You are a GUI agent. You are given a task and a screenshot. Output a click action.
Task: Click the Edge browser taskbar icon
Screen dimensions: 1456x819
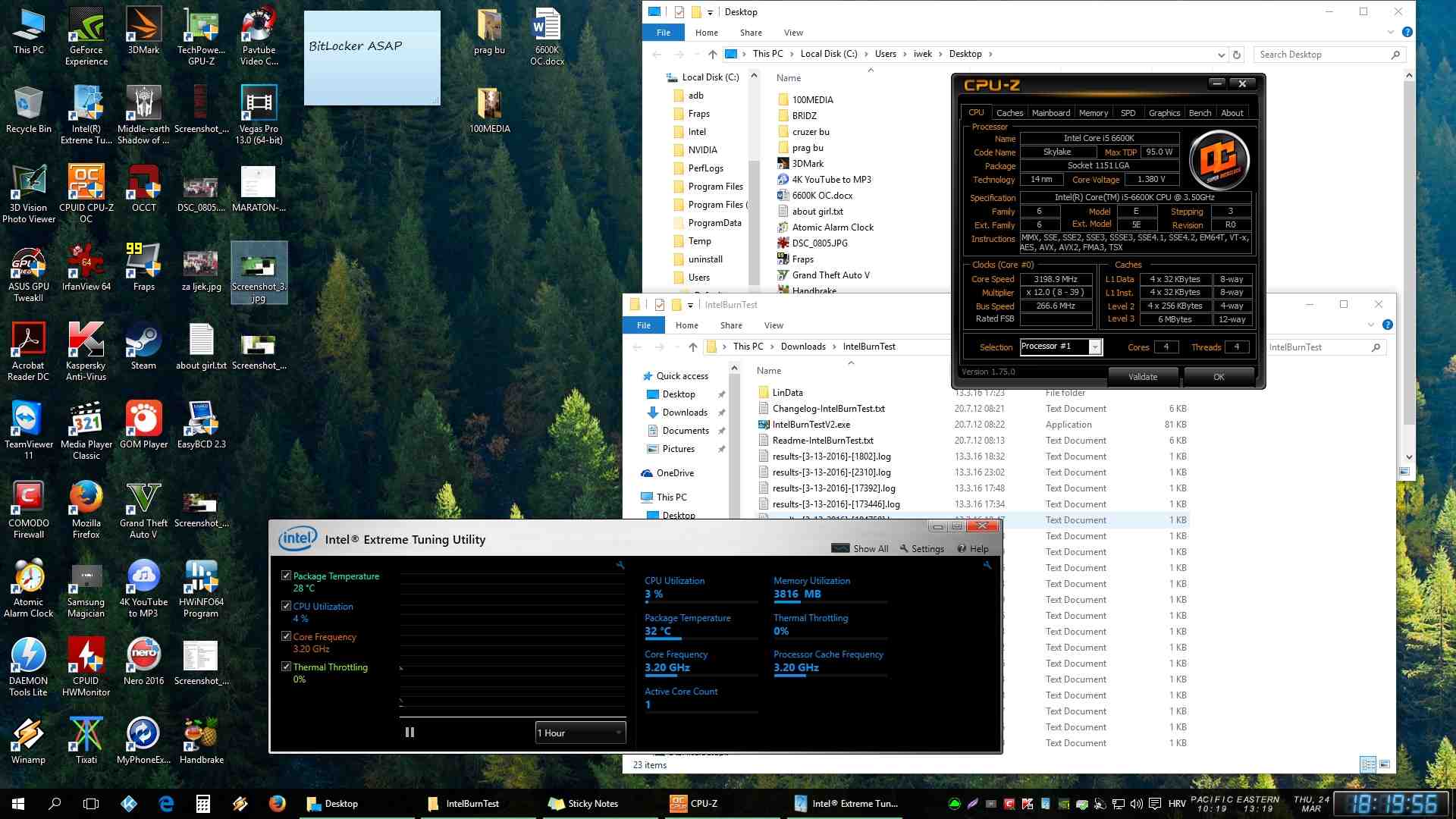(x=166, y=804)
